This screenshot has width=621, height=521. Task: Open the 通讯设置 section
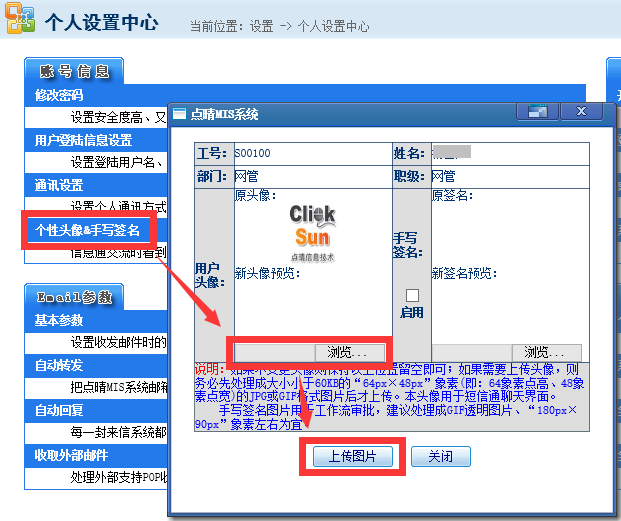[59, 186]
